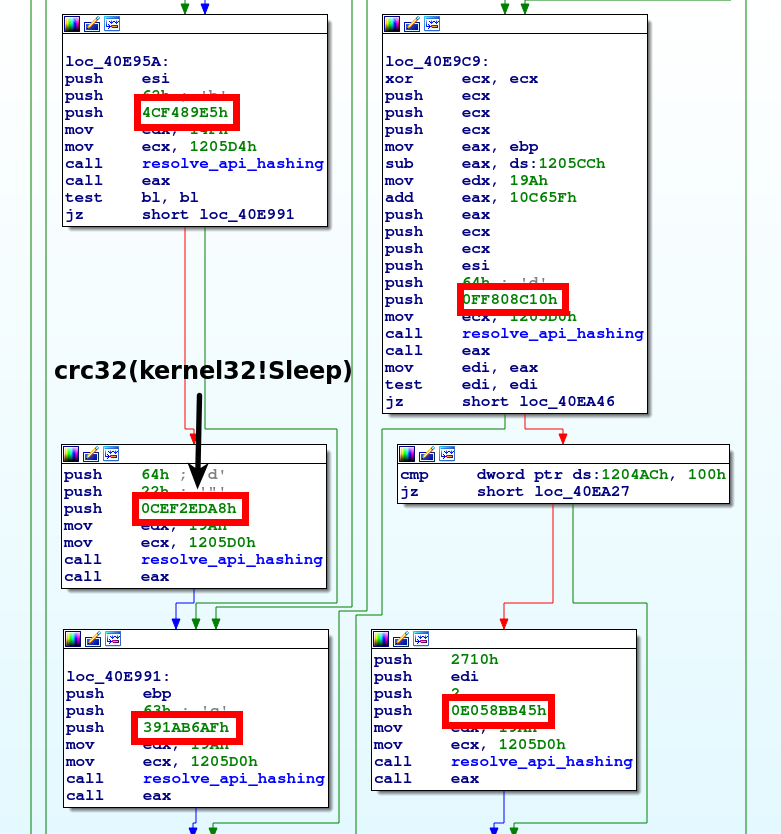The image size is (781, 834).
Task: Follow resolve_api_hashing call in loc_40E991 block
Action: 234,779
